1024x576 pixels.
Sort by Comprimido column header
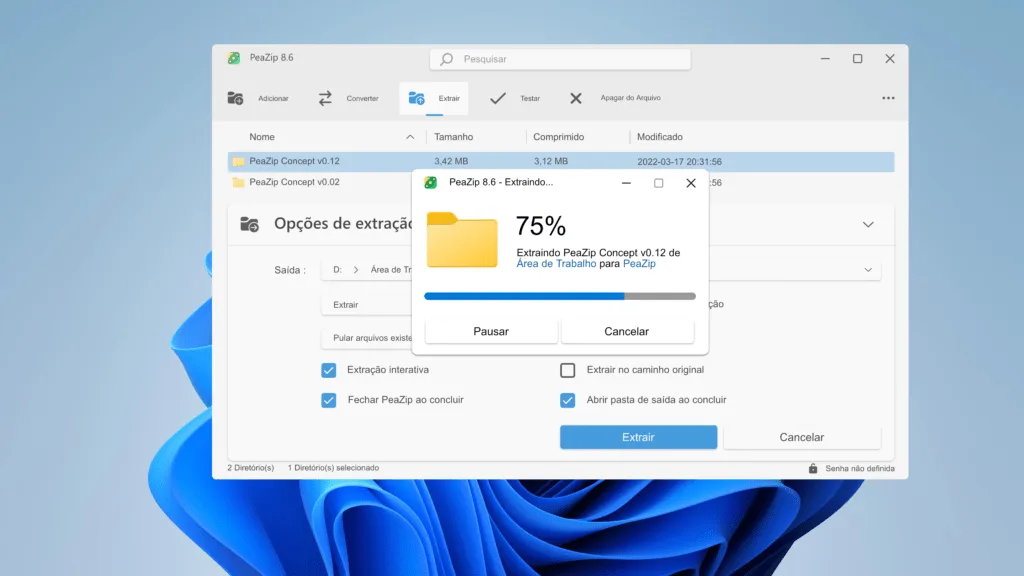[x=558, y=136]
